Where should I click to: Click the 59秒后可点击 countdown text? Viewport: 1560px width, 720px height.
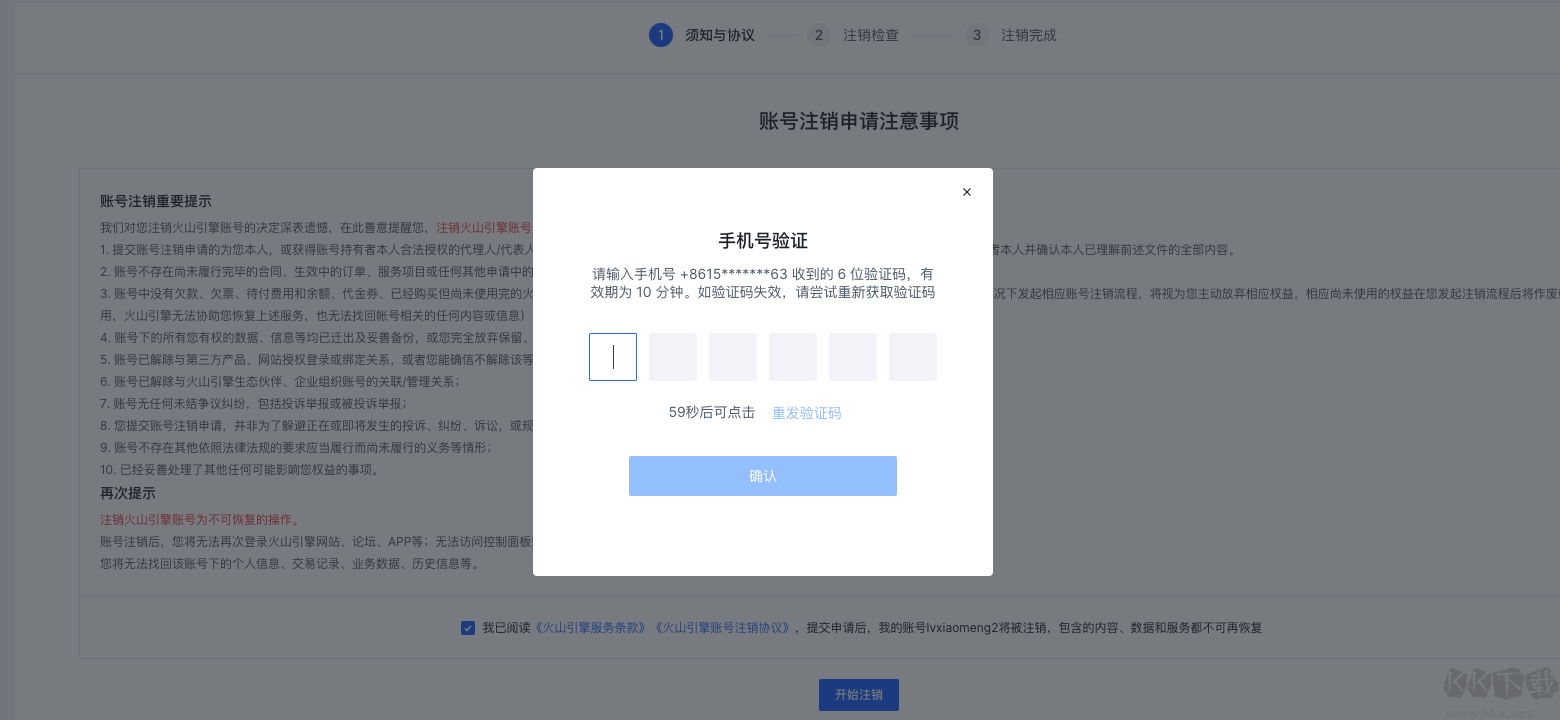[711, 413]
